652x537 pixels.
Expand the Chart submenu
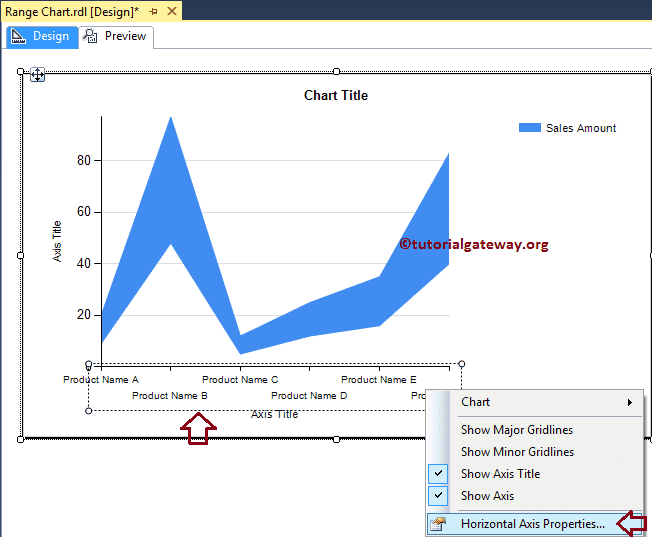pyautogui.click(x=535, y=402)
